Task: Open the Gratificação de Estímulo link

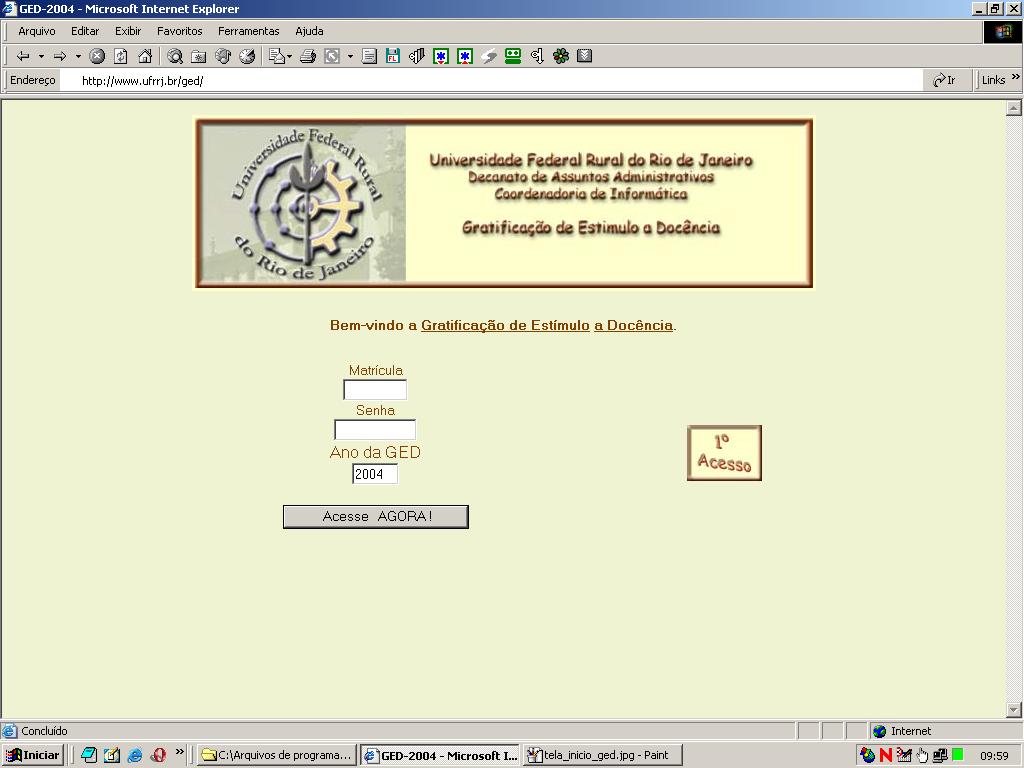Action: [x=505, y=325]
